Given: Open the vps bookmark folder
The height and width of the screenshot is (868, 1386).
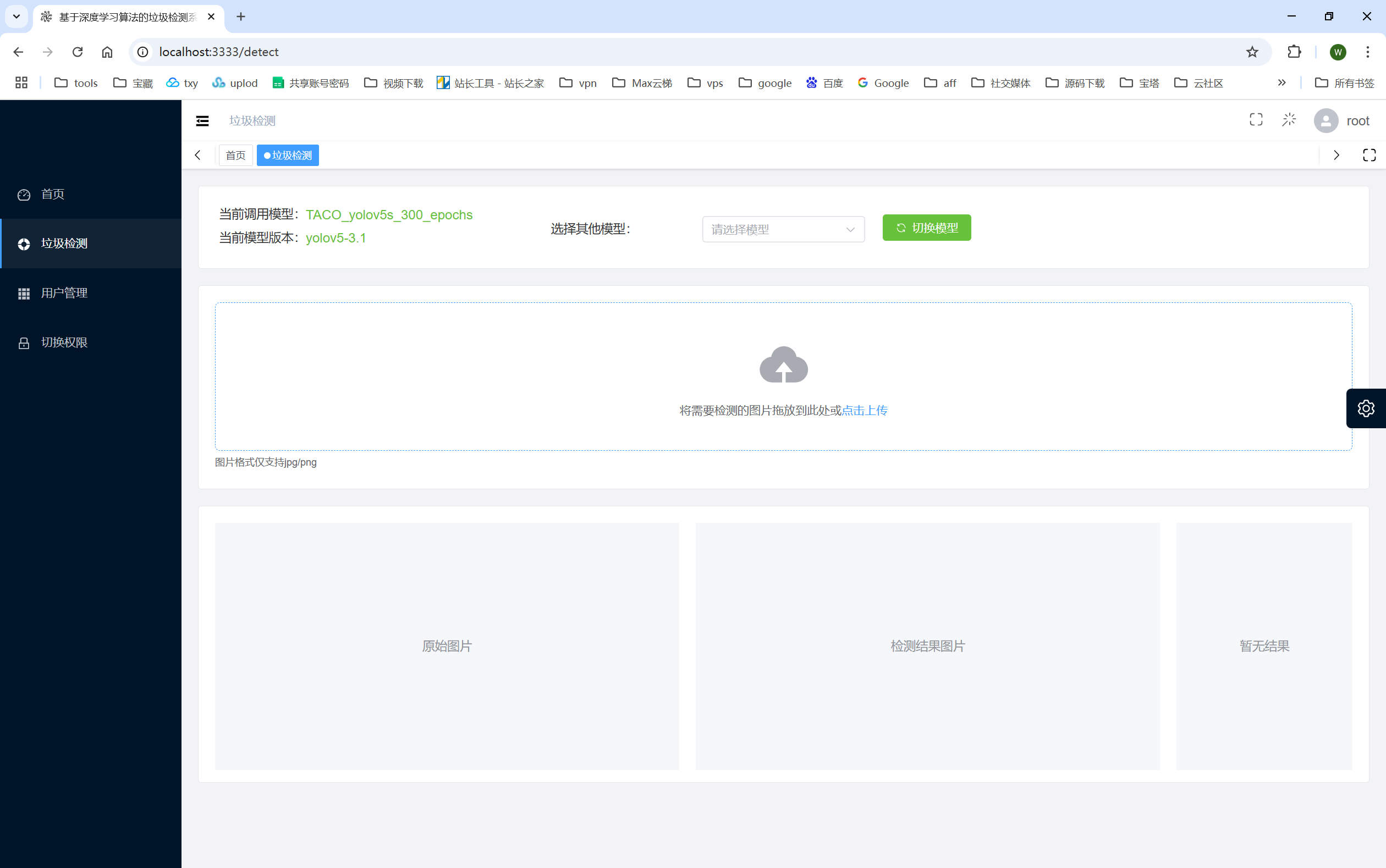Looking at the screenshot, I should (x=705, y=82).
